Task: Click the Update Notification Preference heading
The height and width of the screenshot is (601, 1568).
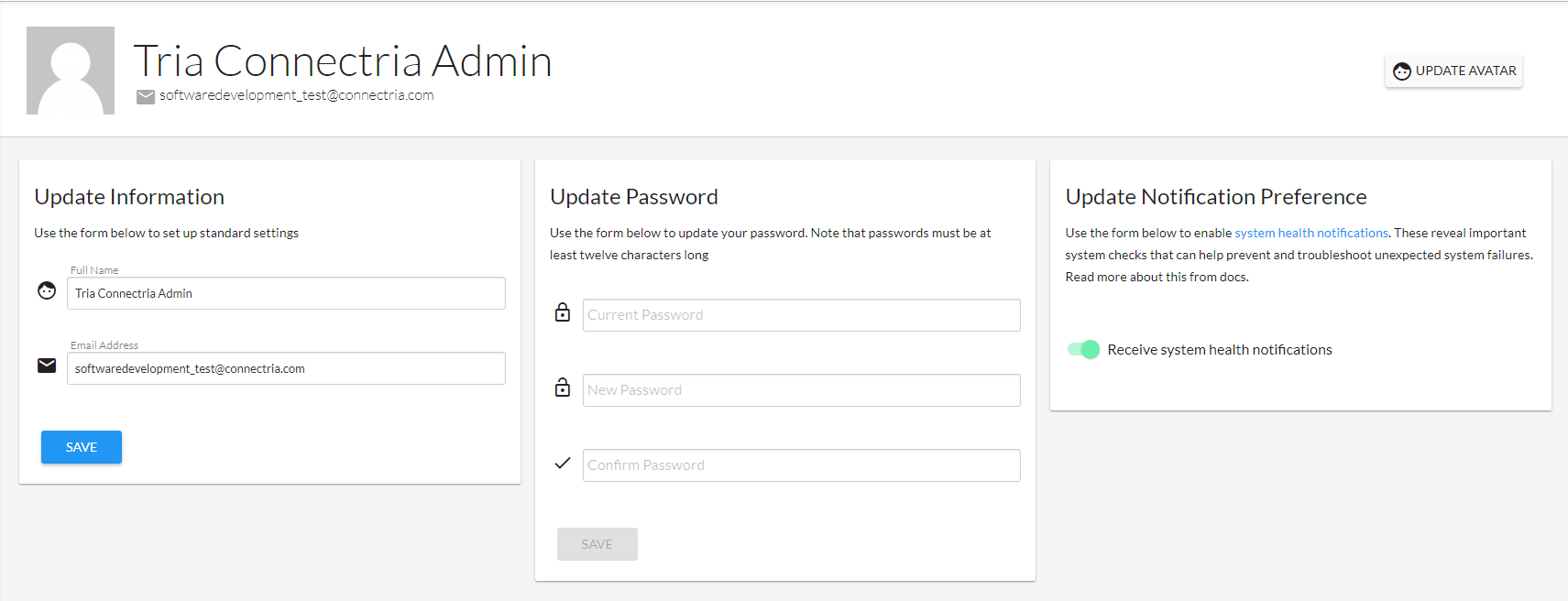Action: pos(1216,197)
